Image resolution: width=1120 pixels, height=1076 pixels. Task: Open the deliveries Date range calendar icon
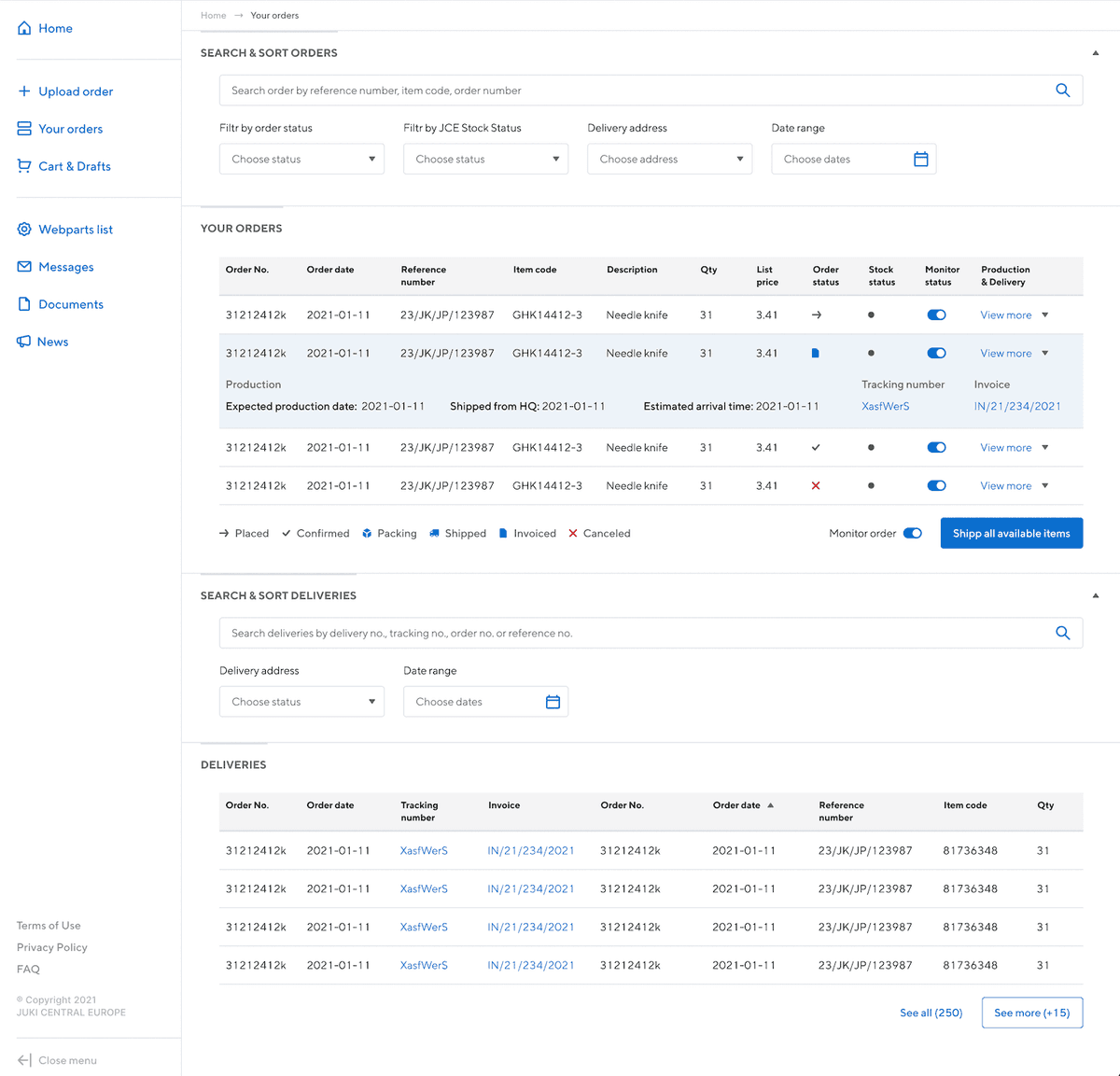click(x=553, y=702)
